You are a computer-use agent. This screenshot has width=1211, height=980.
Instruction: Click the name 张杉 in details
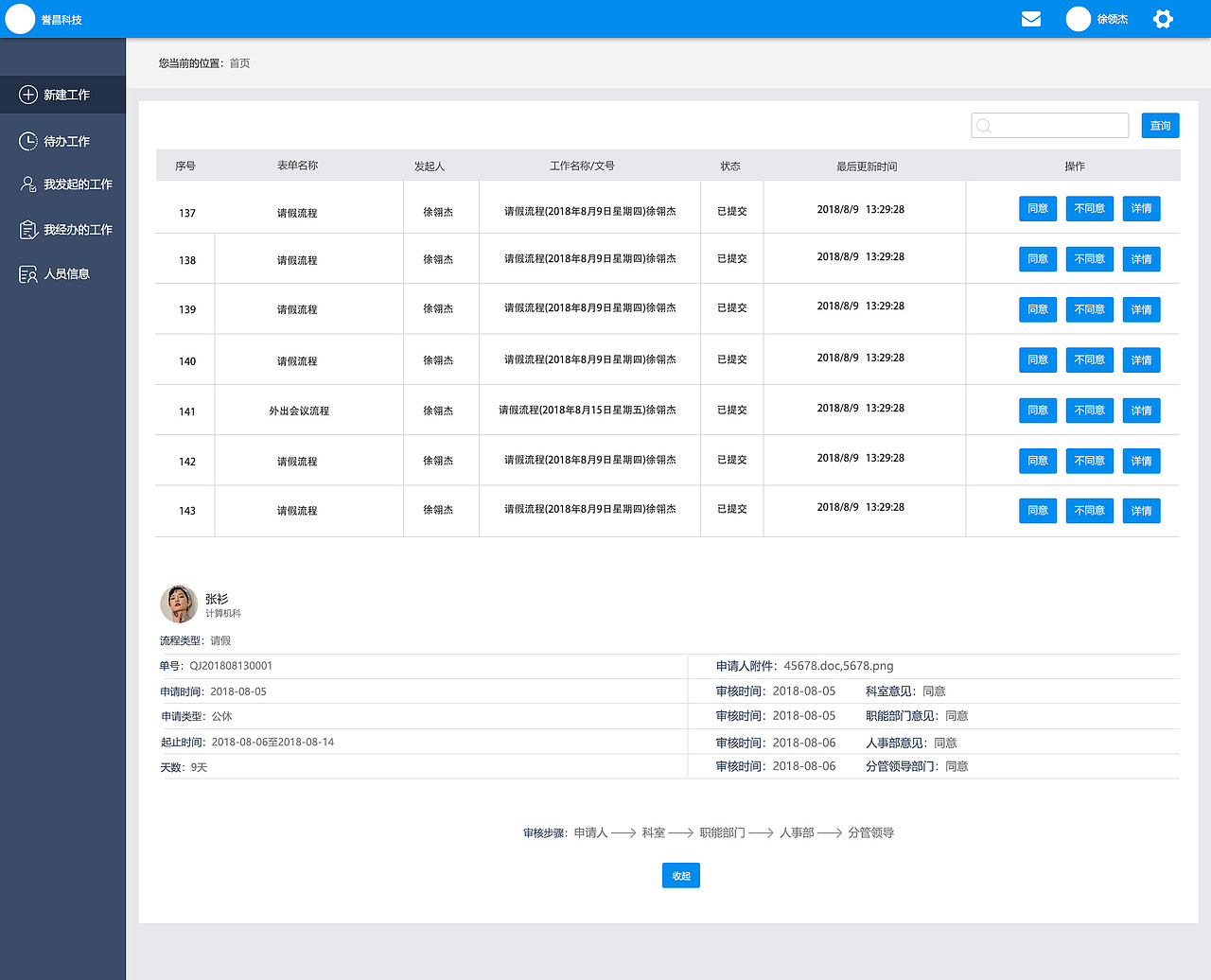point(217,599)
